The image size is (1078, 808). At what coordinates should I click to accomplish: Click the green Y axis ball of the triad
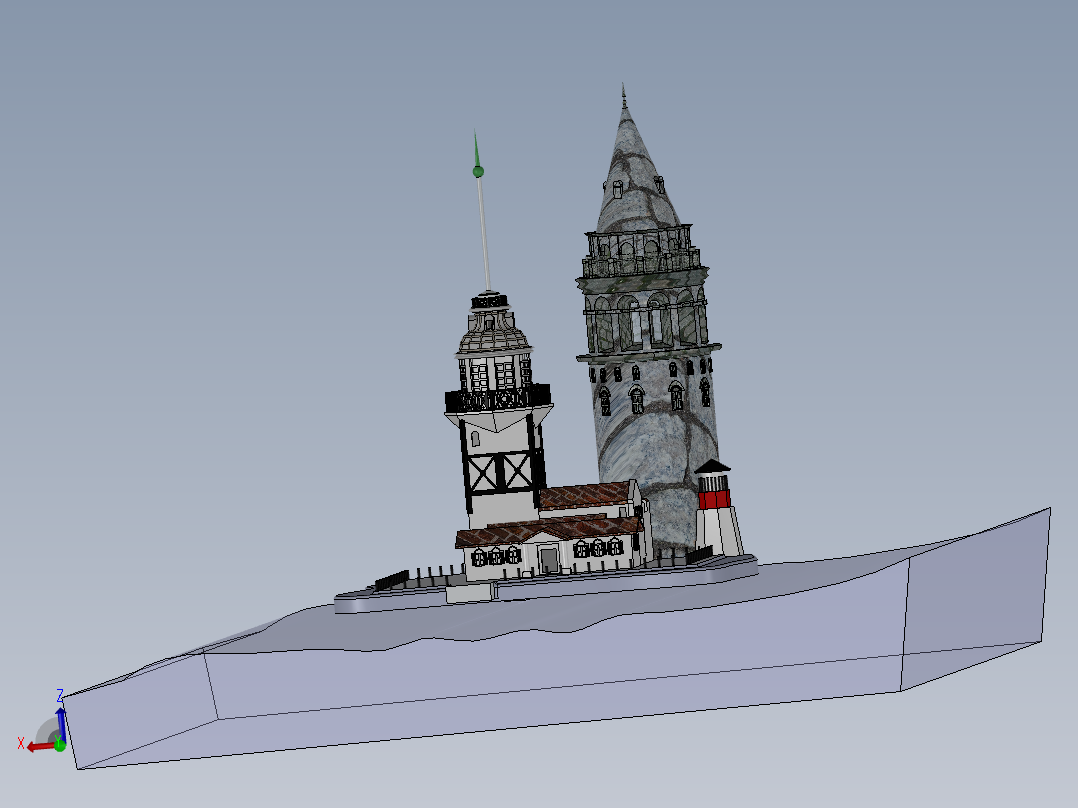(60, 744)
